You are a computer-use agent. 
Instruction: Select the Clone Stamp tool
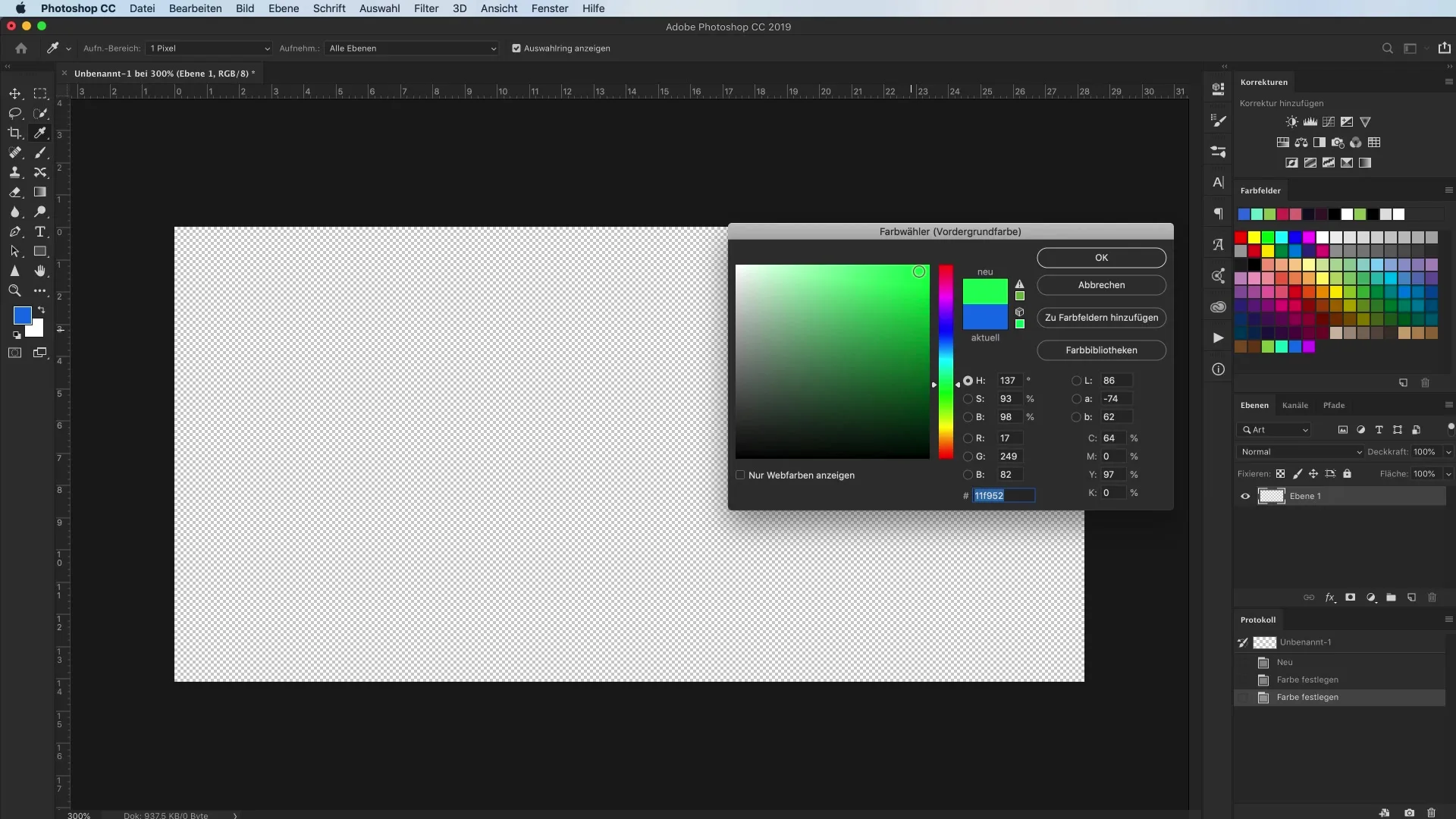(x=15, y=172)
